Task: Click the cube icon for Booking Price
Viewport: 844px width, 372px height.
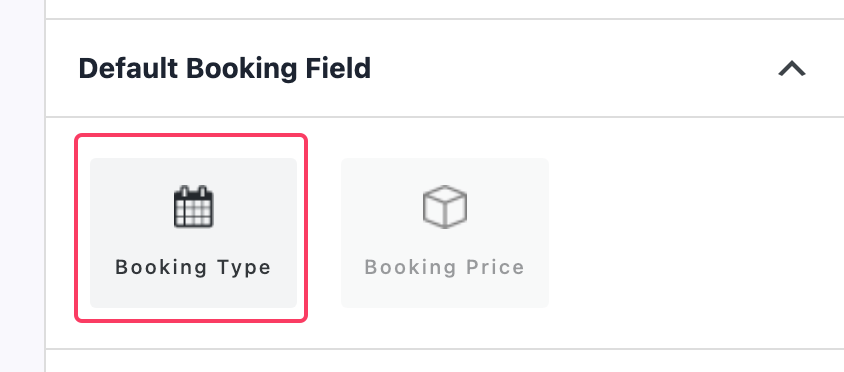Action: (x=445, y=207)
